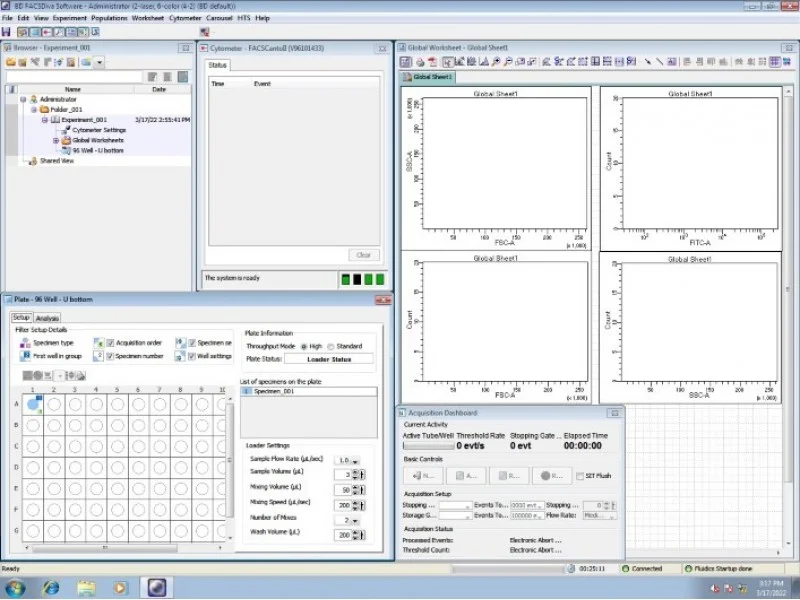Click the New Folder icon in Browser toolbar
This screenshot has height=600, width=800.
(x=11, y=62)
